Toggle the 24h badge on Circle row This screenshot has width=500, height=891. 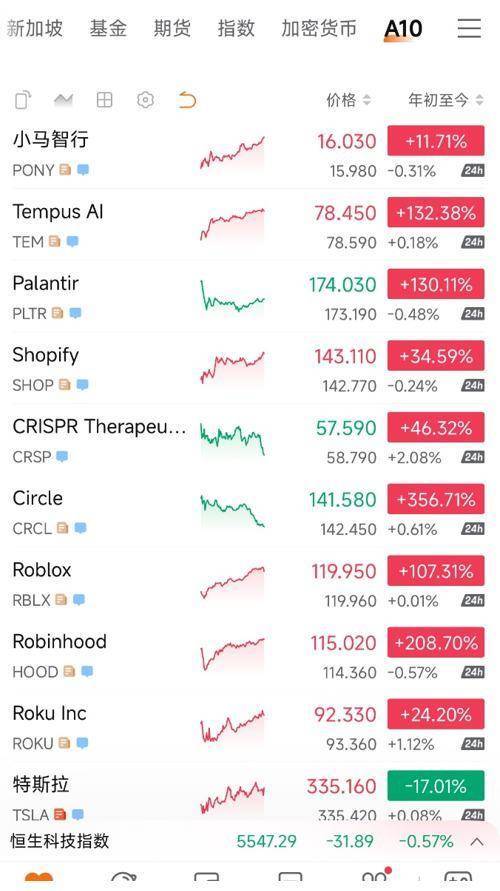point(473,529)
